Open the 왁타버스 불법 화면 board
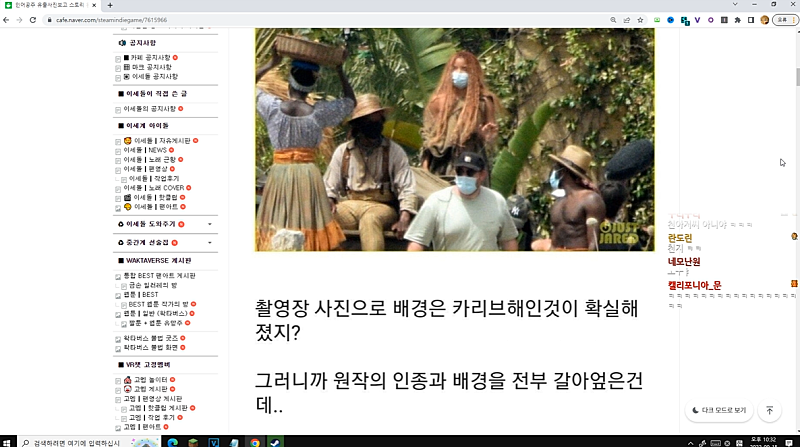This screenshot has width=800, height=447. coord(151,347)
